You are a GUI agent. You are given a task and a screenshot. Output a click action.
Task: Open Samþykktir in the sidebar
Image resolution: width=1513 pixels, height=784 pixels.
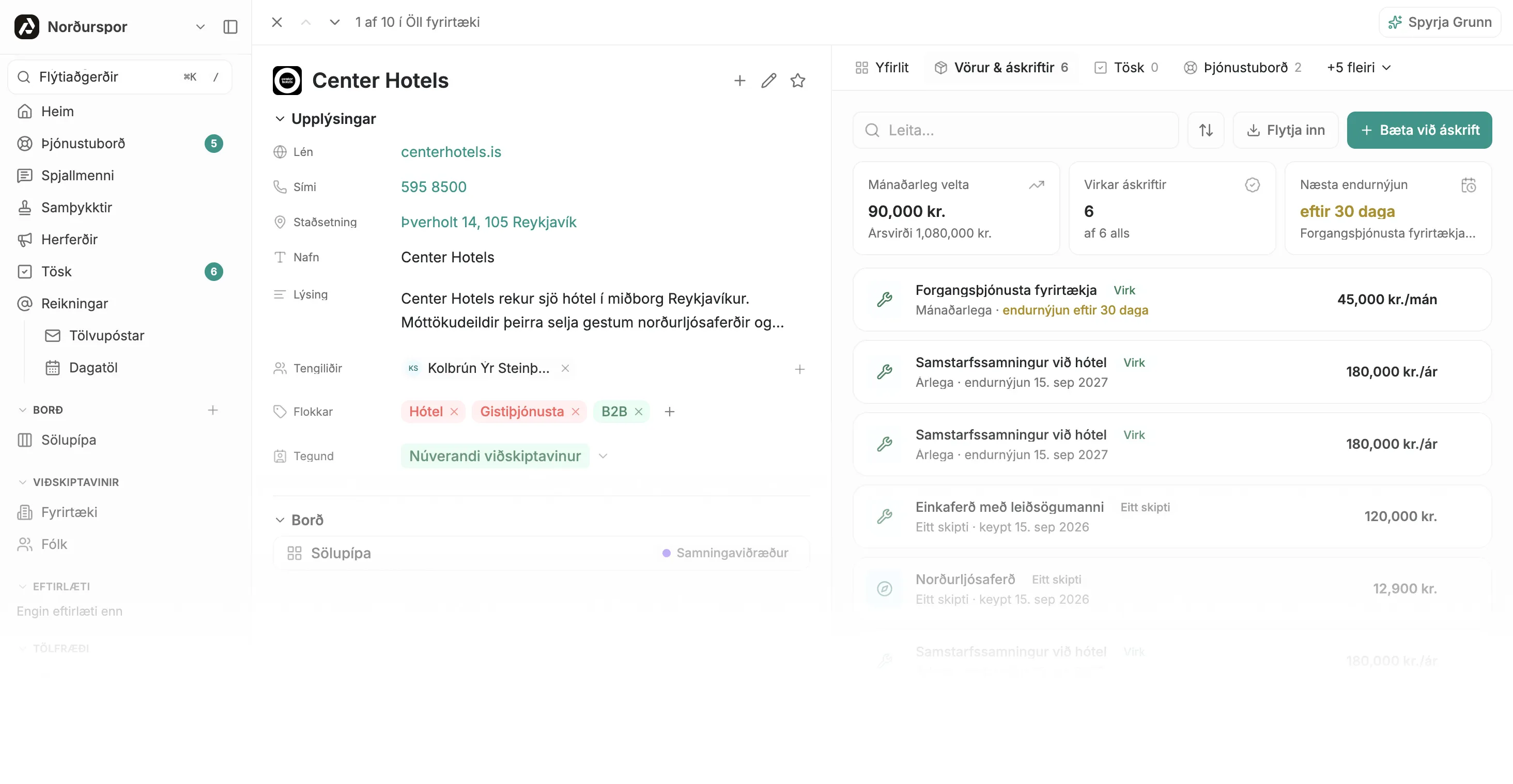click(x=120, y=208)
